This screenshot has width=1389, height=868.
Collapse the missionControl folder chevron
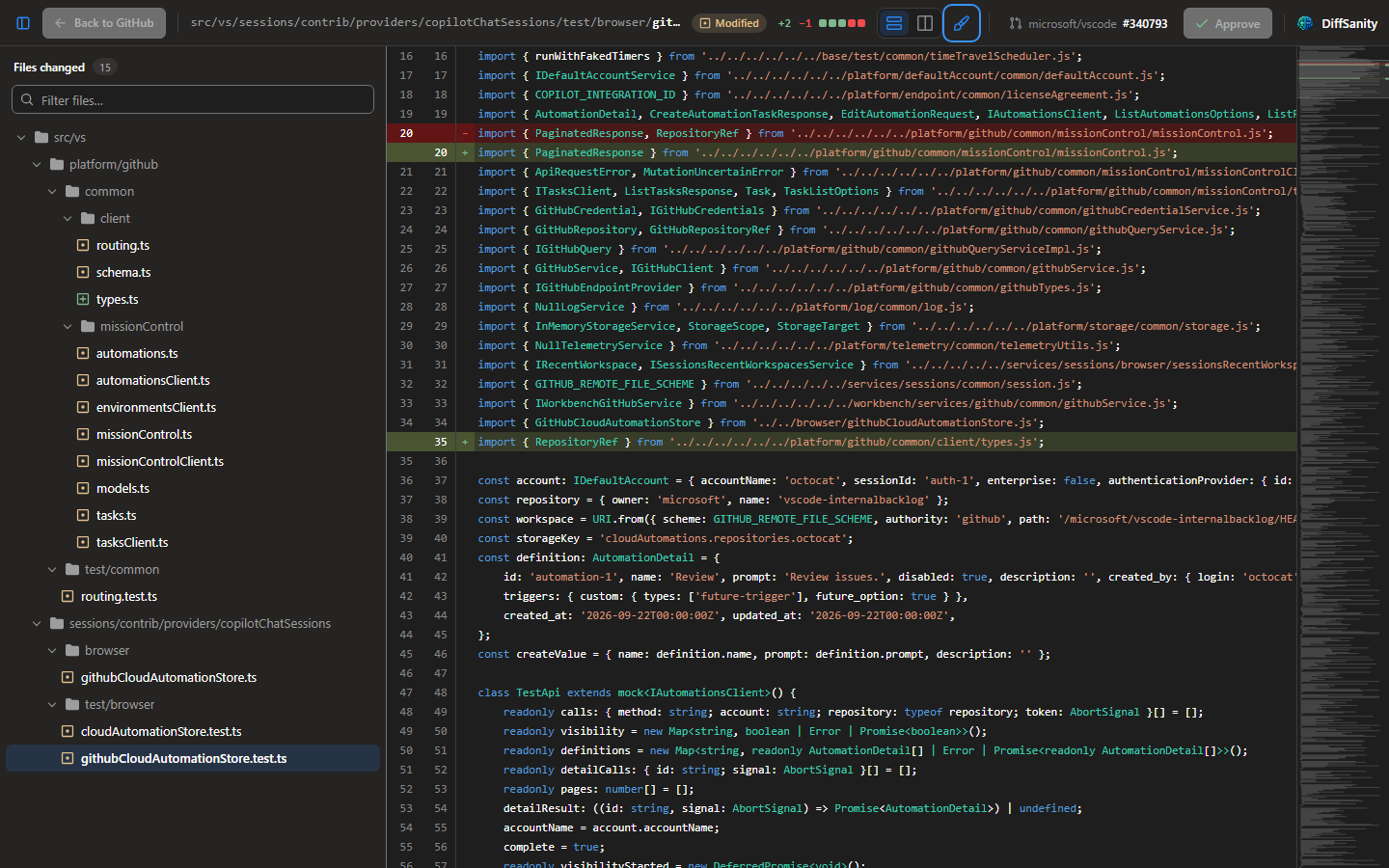pos(68,326)
